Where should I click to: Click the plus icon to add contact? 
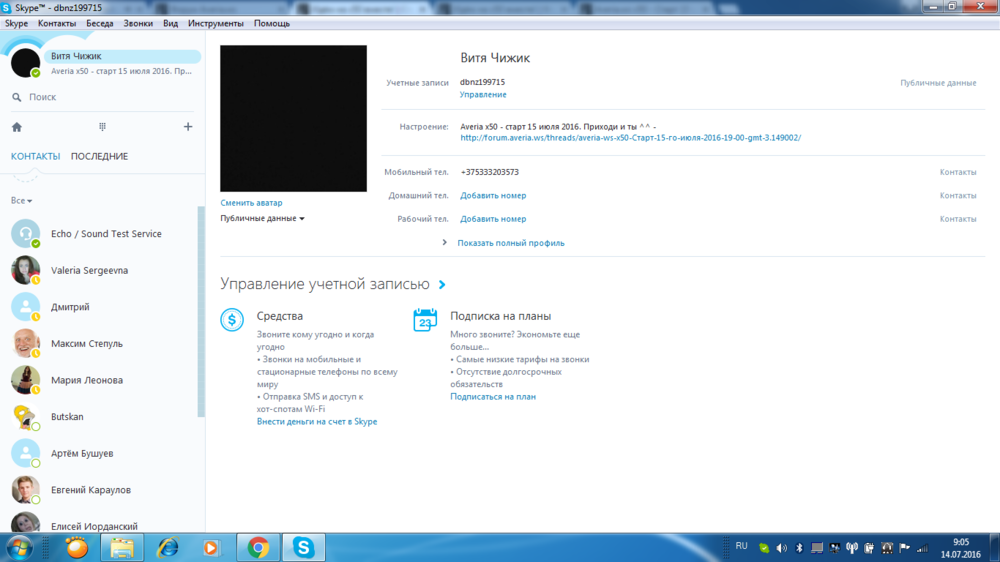tap(188, 127)
